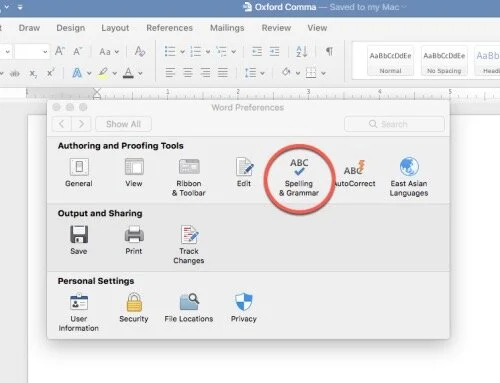Switch to the Mailings tab
This screenshot has height=383, width=500.
click(x=227, y=28)
